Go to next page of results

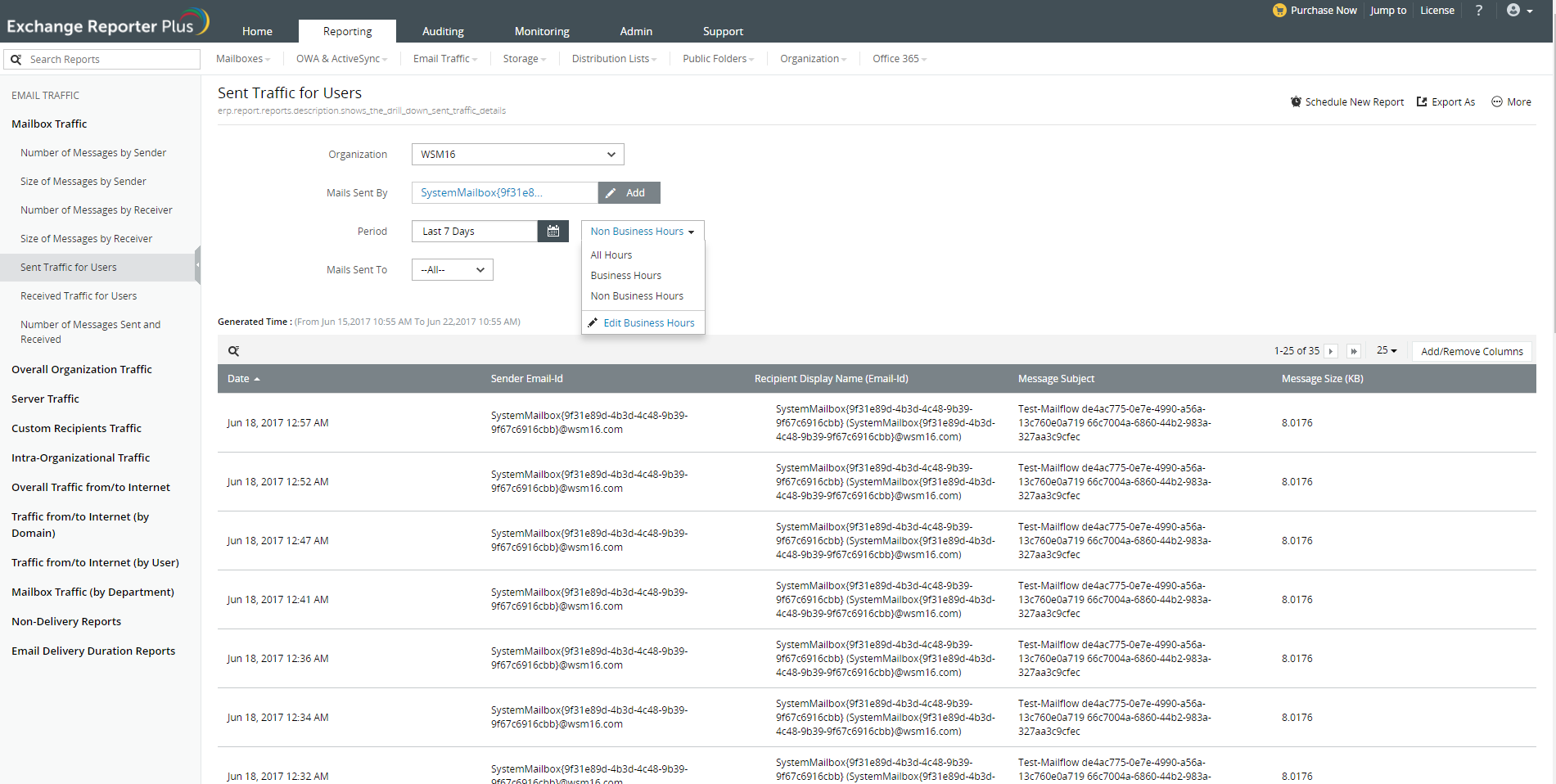click(1331, 351)
